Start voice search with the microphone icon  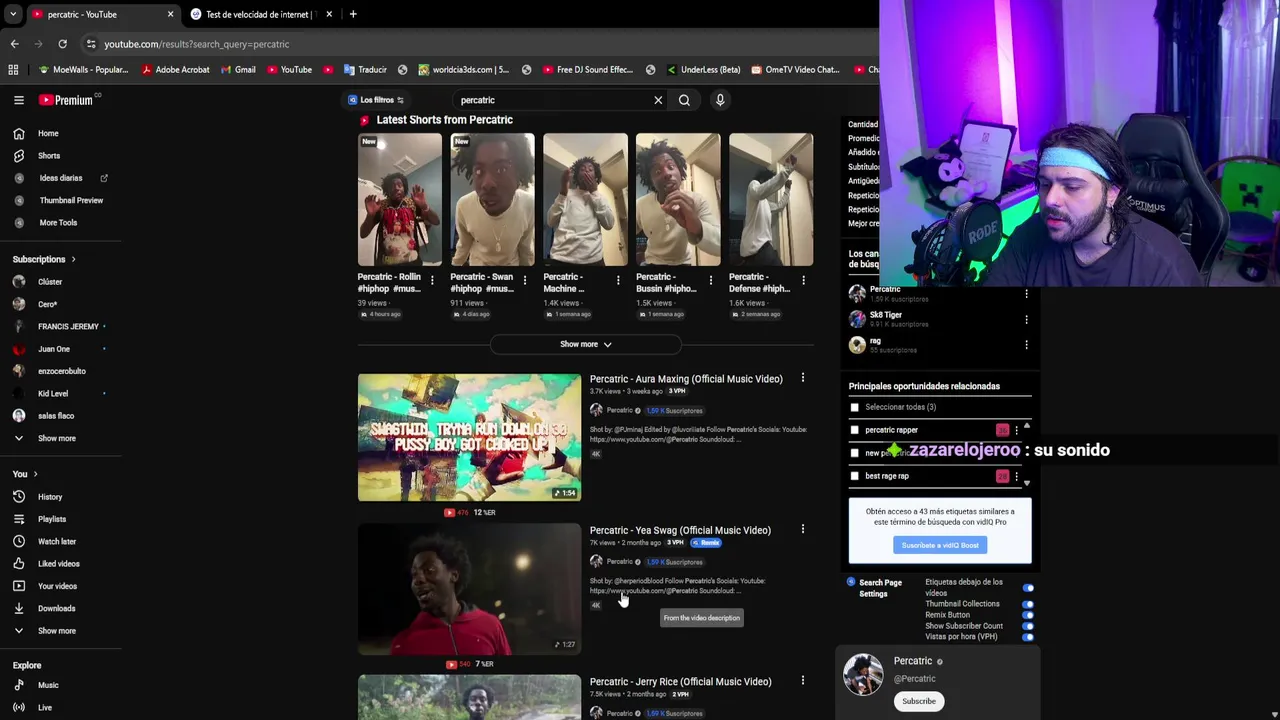point(720,100)
